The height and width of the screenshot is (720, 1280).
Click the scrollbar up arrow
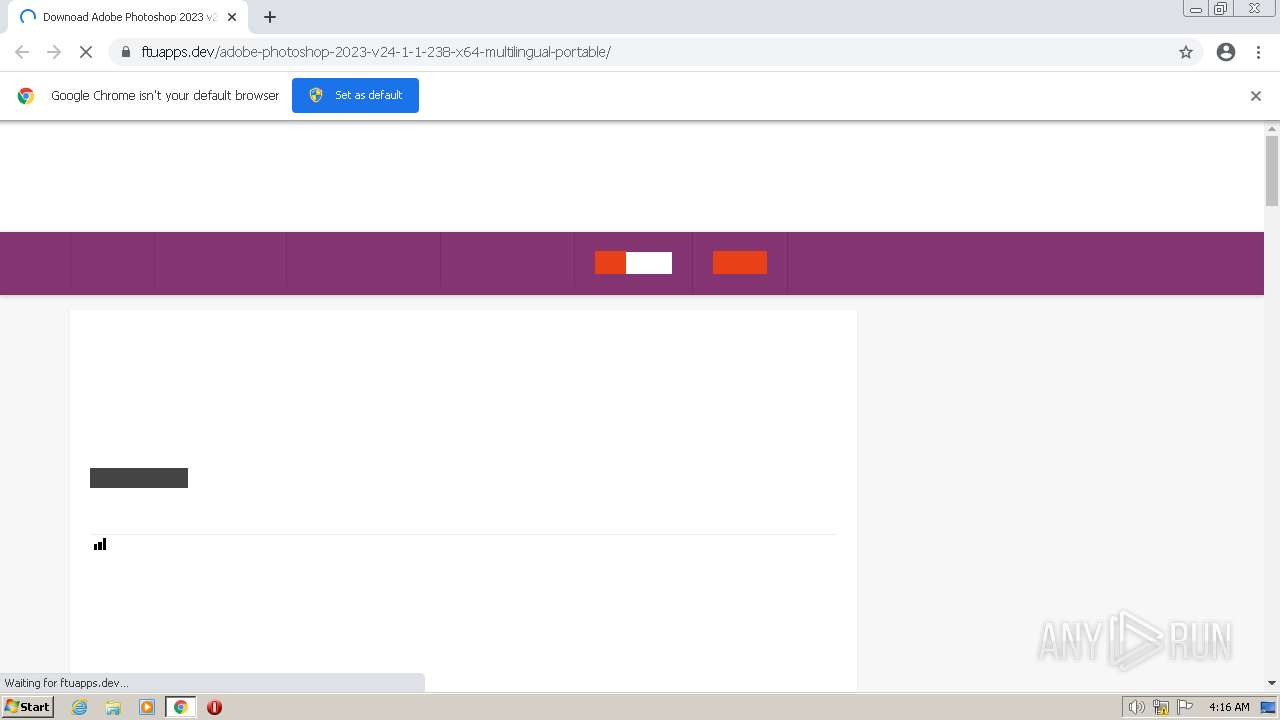pos(1272,128)
